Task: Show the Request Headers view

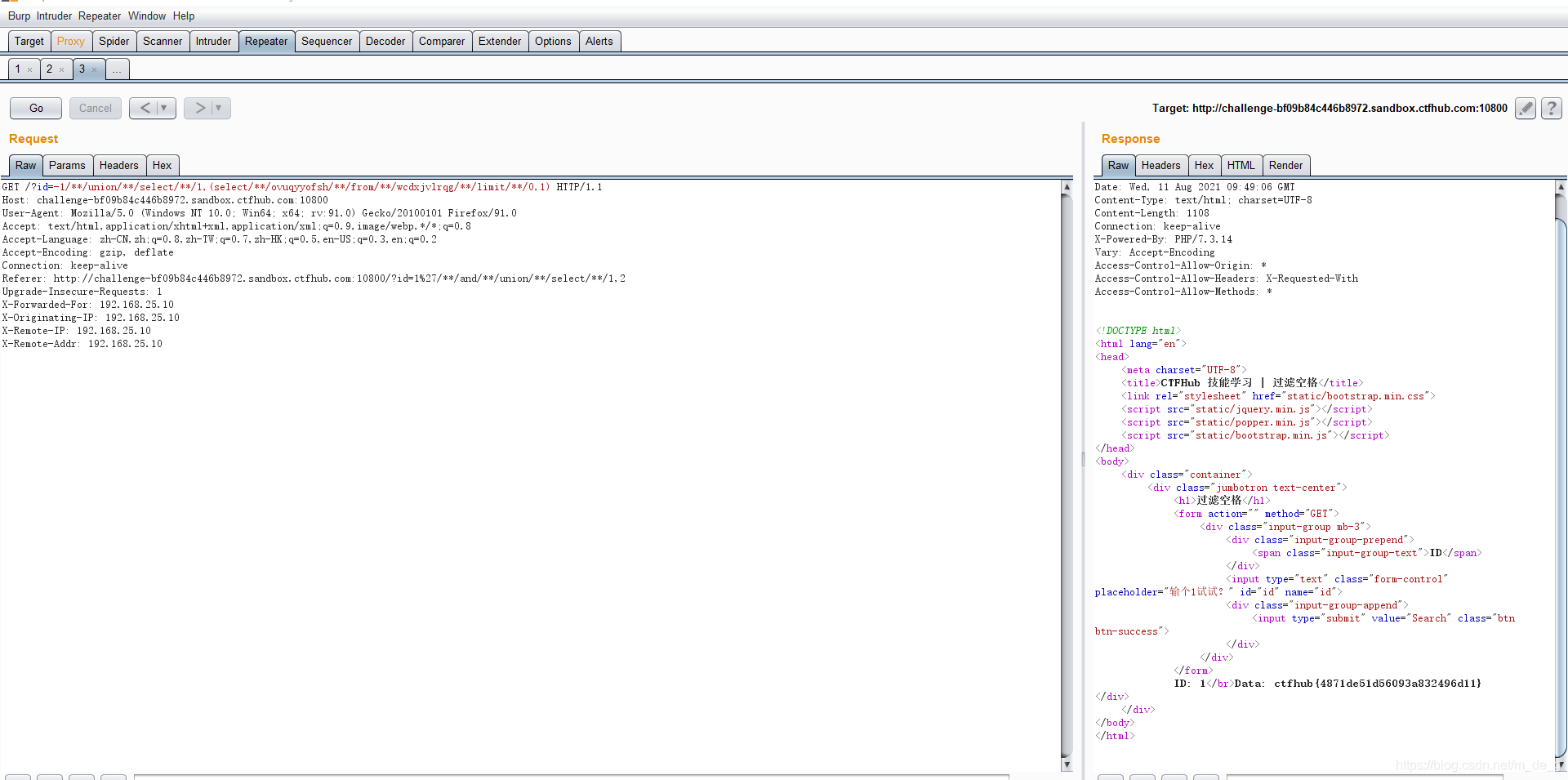Action: pos(119,165)
